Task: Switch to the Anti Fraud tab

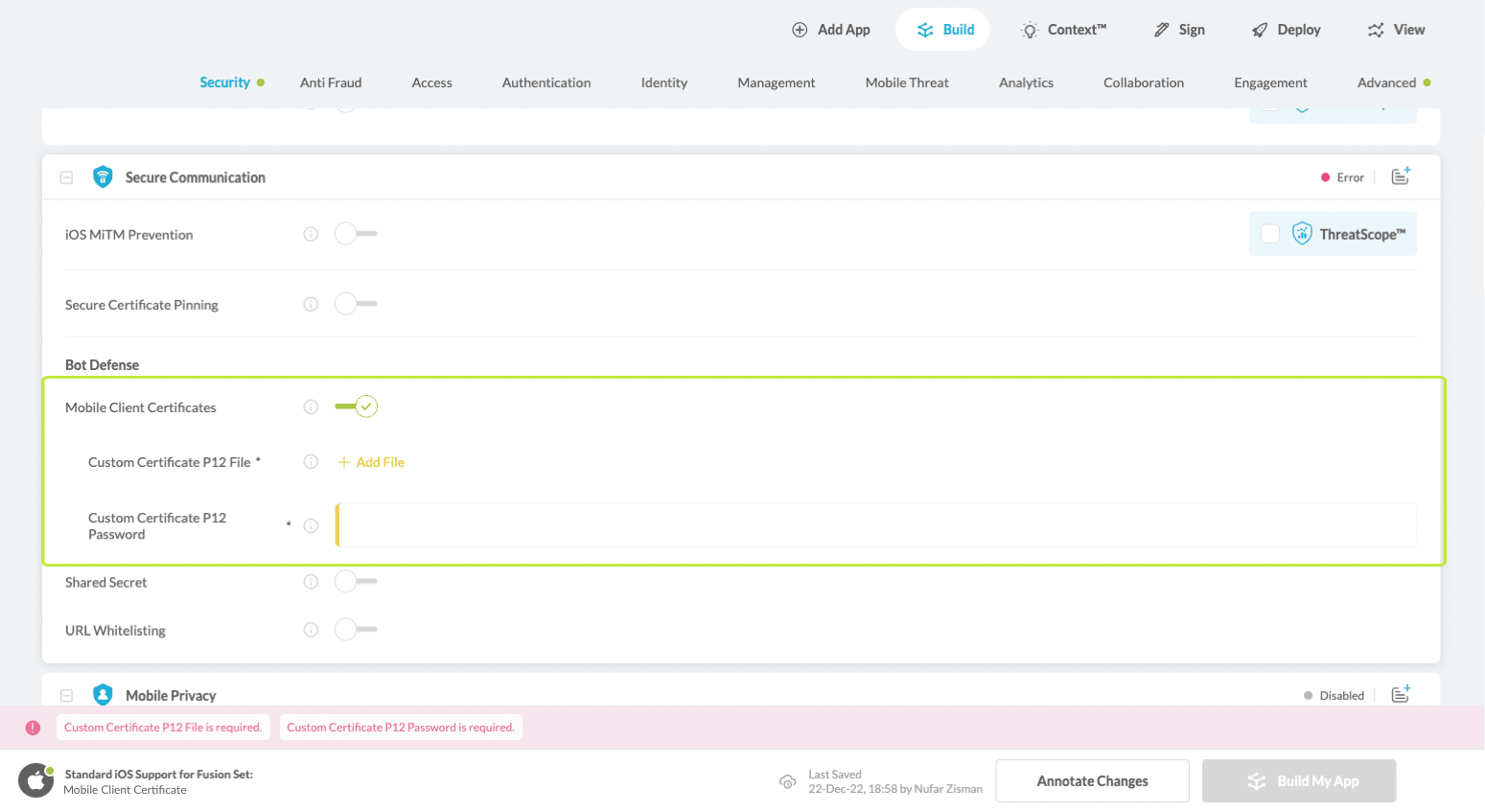Action: (331, 82)
